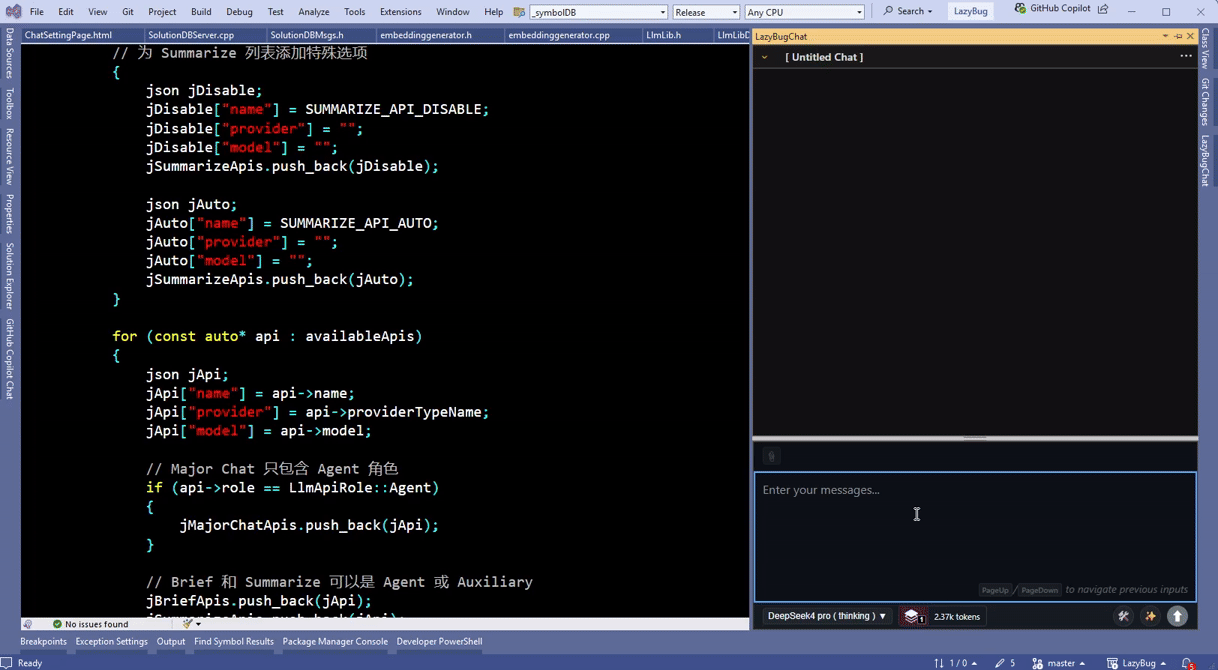Screen dimensions: 1218x670
Task: Open the DeepSeek4 pro model dropdown
Action: pos(826,617)
